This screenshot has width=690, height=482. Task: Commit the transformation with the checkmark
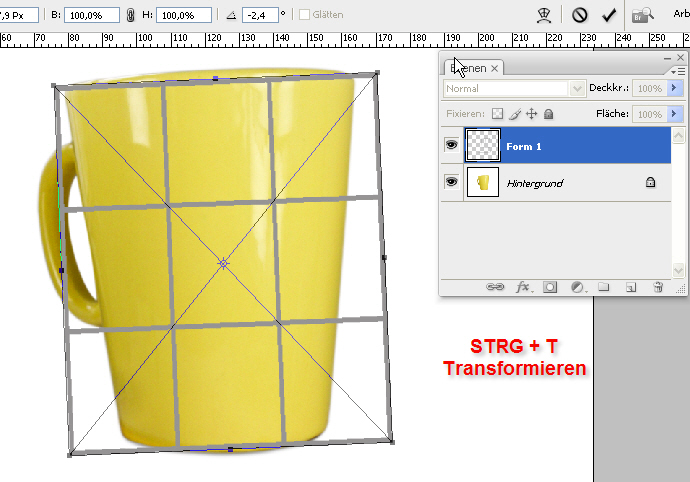click(x=608, y=15)
